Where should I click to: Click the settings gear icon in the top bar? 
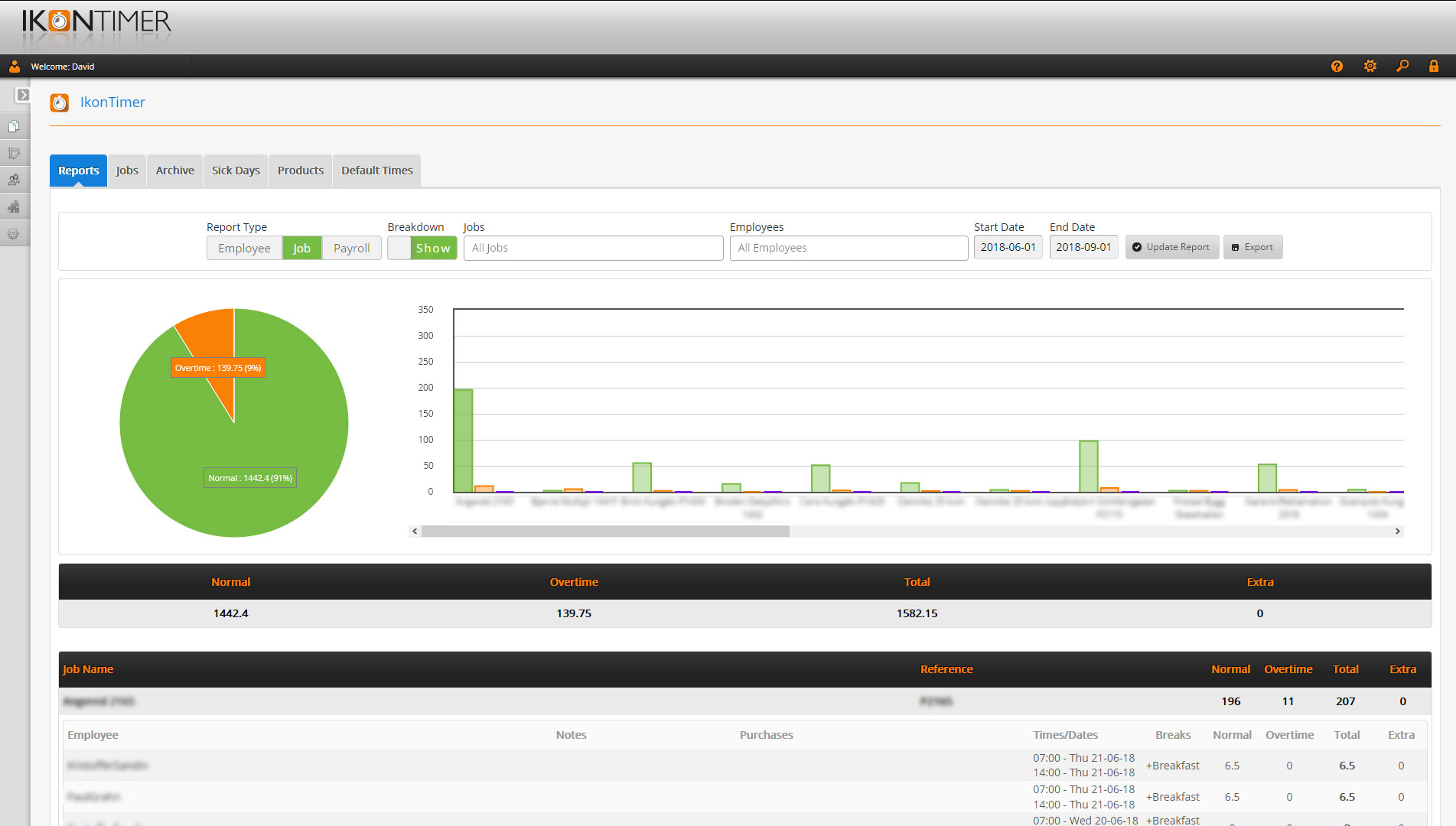[x=1370, y=67]
